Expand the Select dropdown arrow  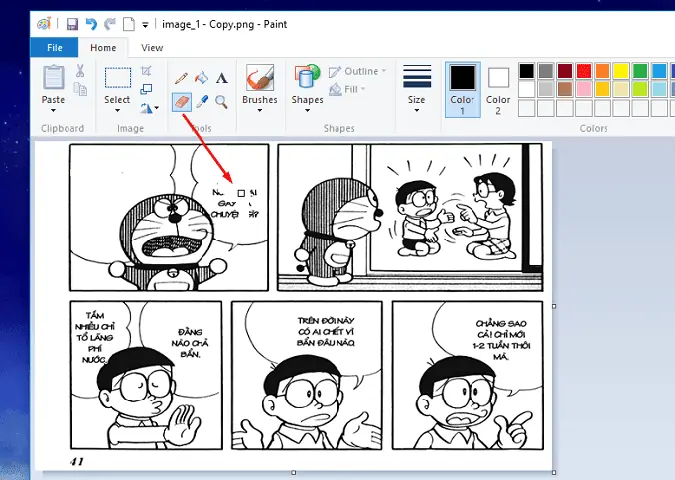pyautogui.click(x=117, y=111)
